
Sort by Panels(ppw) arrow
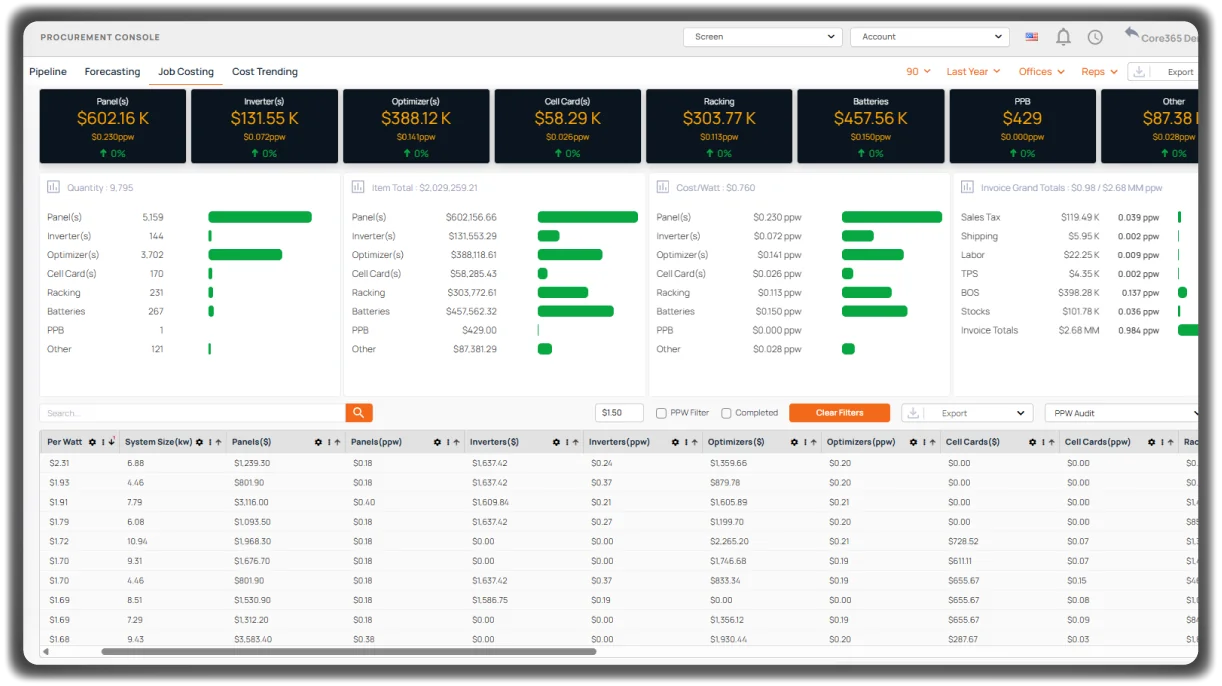point(456,442)
